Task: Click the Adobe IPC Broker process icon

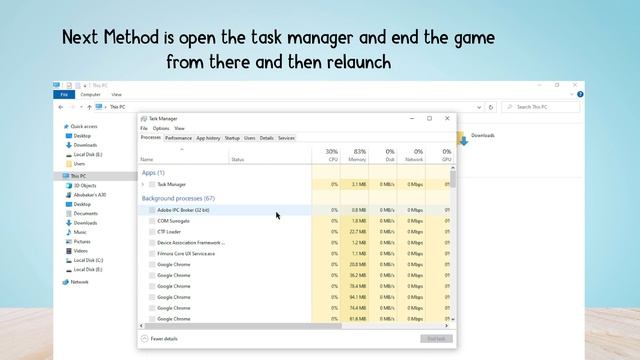Action: click(152, 210)
